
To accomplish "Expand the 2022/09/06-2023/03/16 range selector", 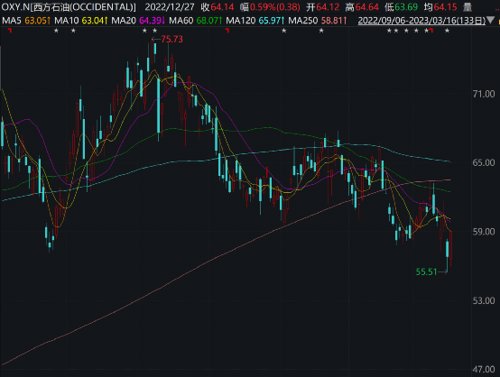I will (x=422, y=21).
